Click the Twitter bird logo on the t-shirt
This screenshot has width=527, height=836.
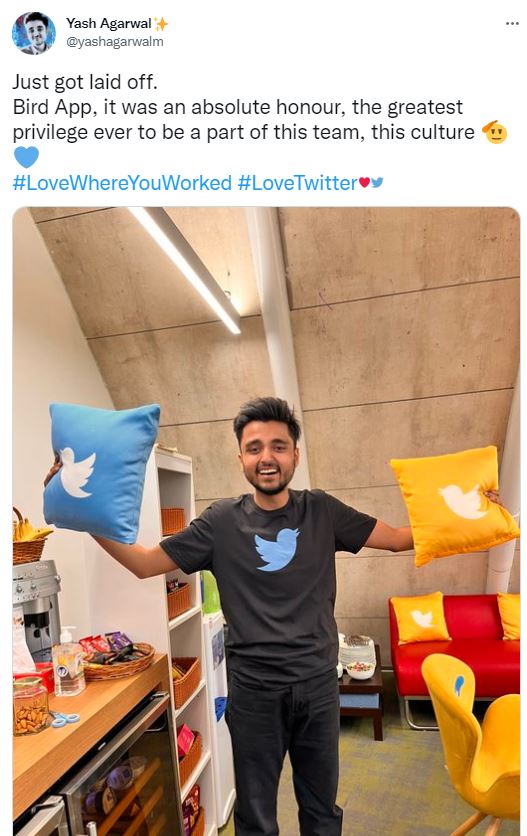[x=276, y=549]
